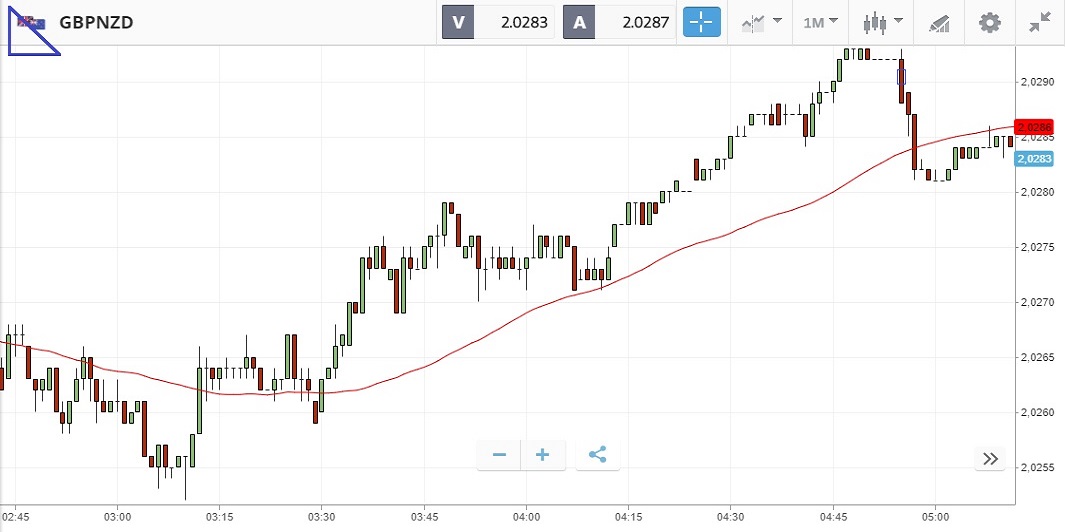Zoom in chart with plus button
This screenshot has height=532, width=1065.
pyautogui.click(x=543, y=455)
